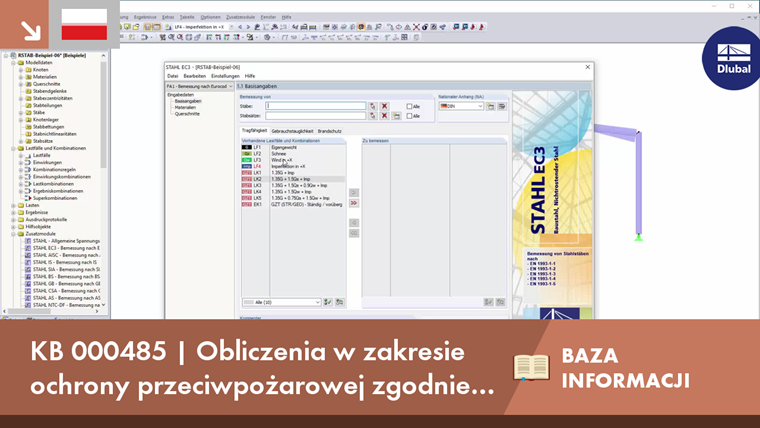Select EK1 GZT (STR/GEO) row

tap(293, 205)
